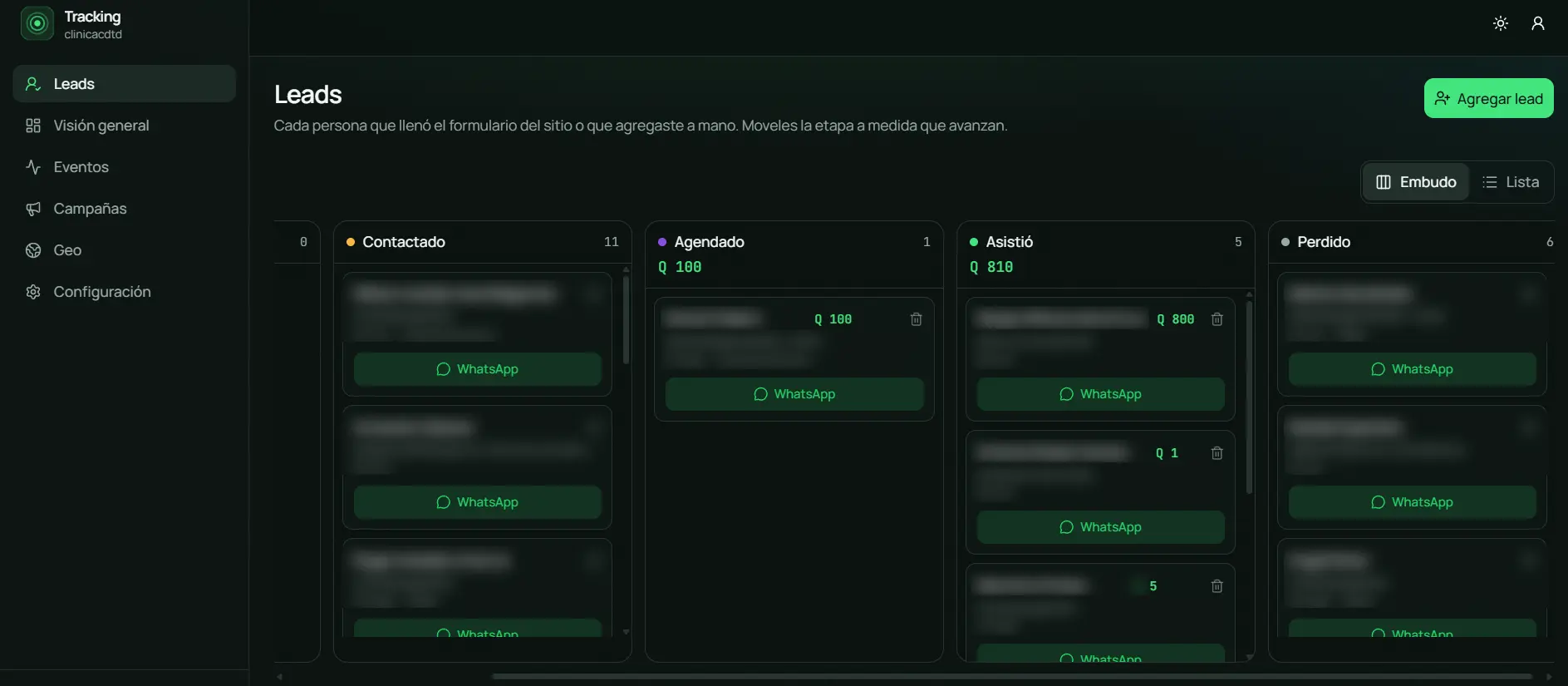The height and width of the screenshot is (686, 1568).
Task: Open the Eventos section
Action: point(125,167)
